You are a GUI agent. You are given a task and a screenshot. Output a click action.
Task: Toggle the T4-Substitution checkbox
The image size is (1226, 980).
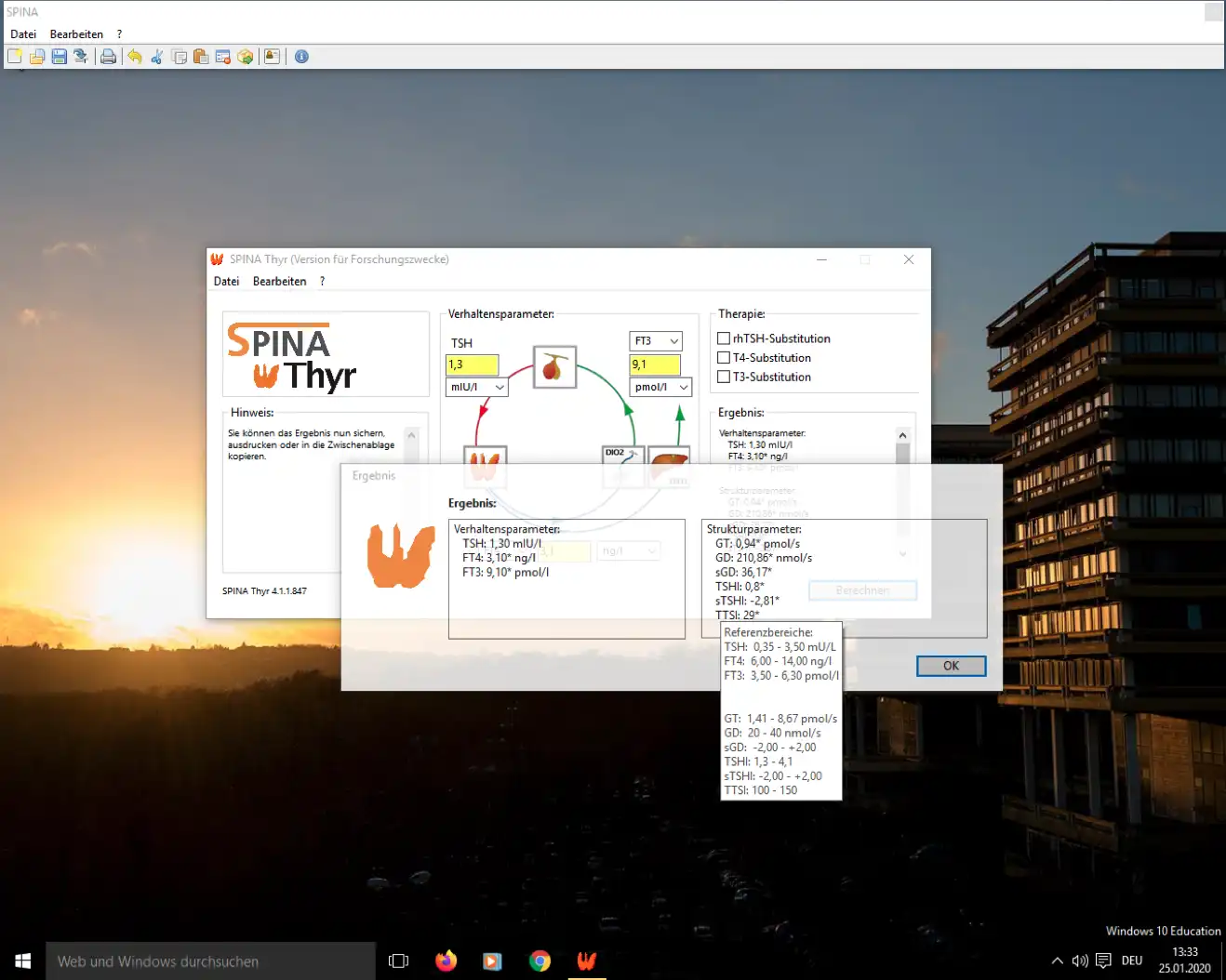[724, 358]
